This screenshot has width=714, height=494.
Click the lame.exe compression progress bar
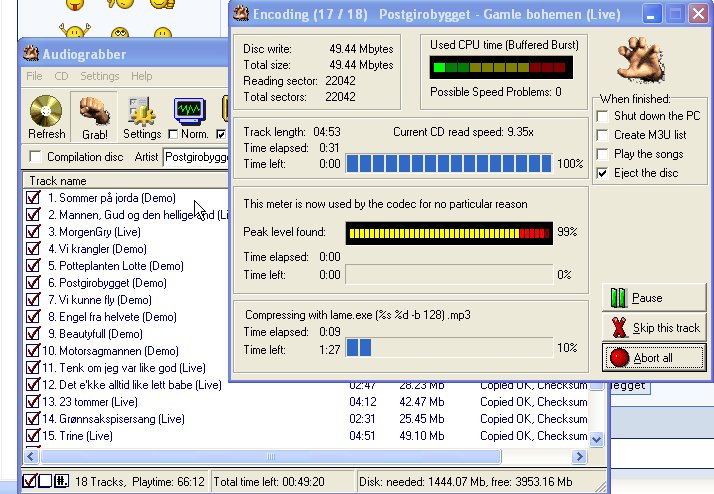(449, 348)
